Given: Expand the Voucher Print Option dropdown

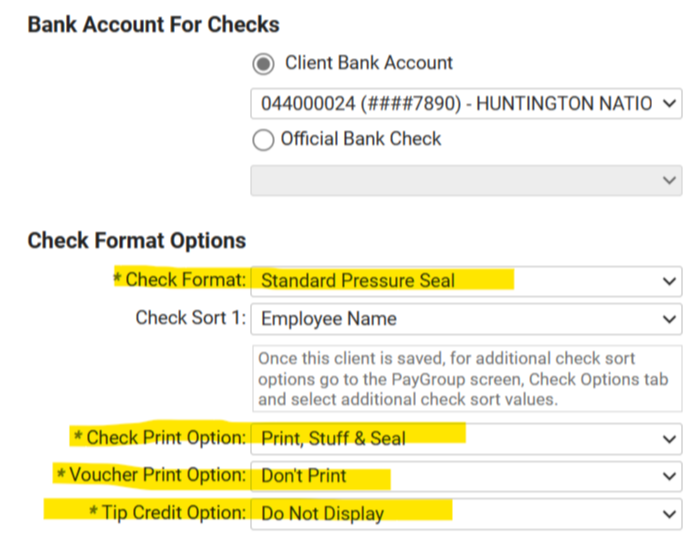Looking at the screenshot, I should click(x=465, y=475).
